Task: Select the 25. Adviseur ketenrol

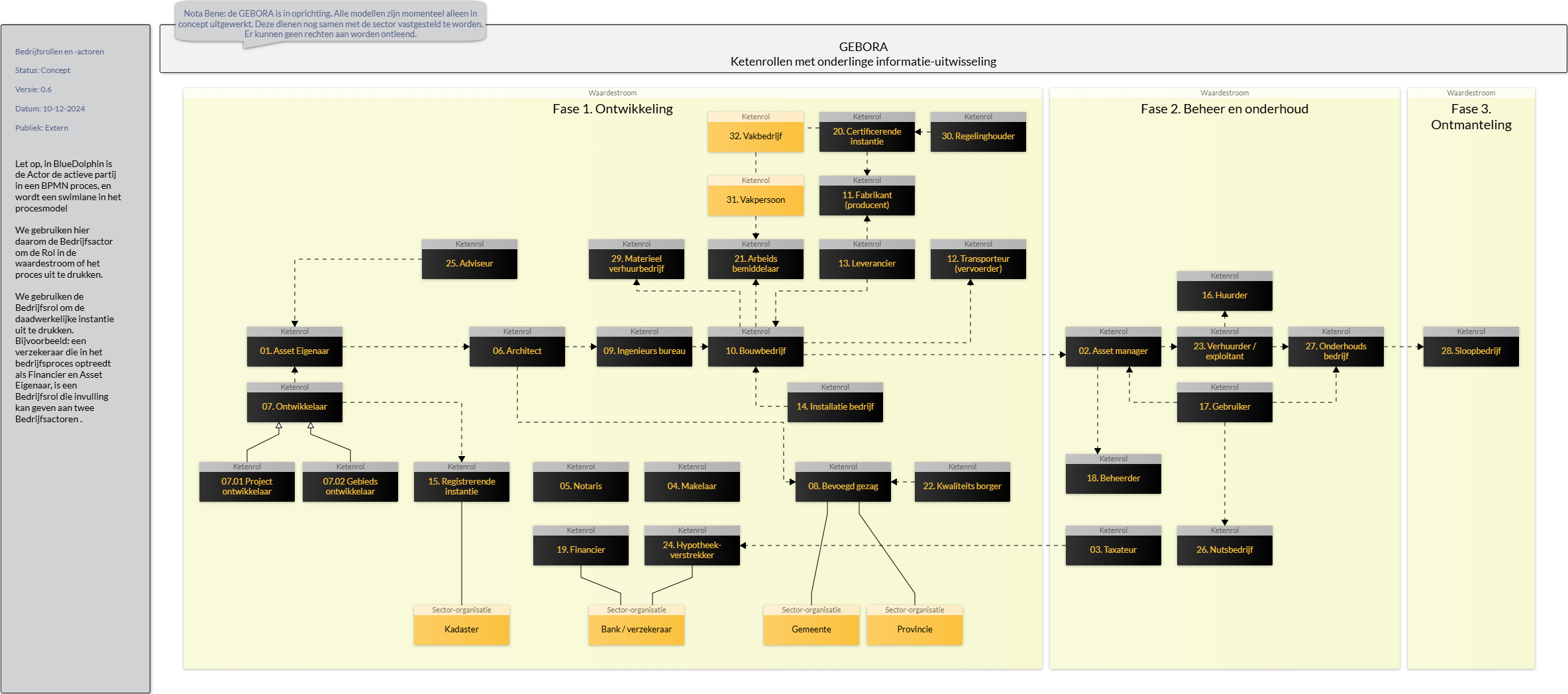Action: [x=470, y=259]
